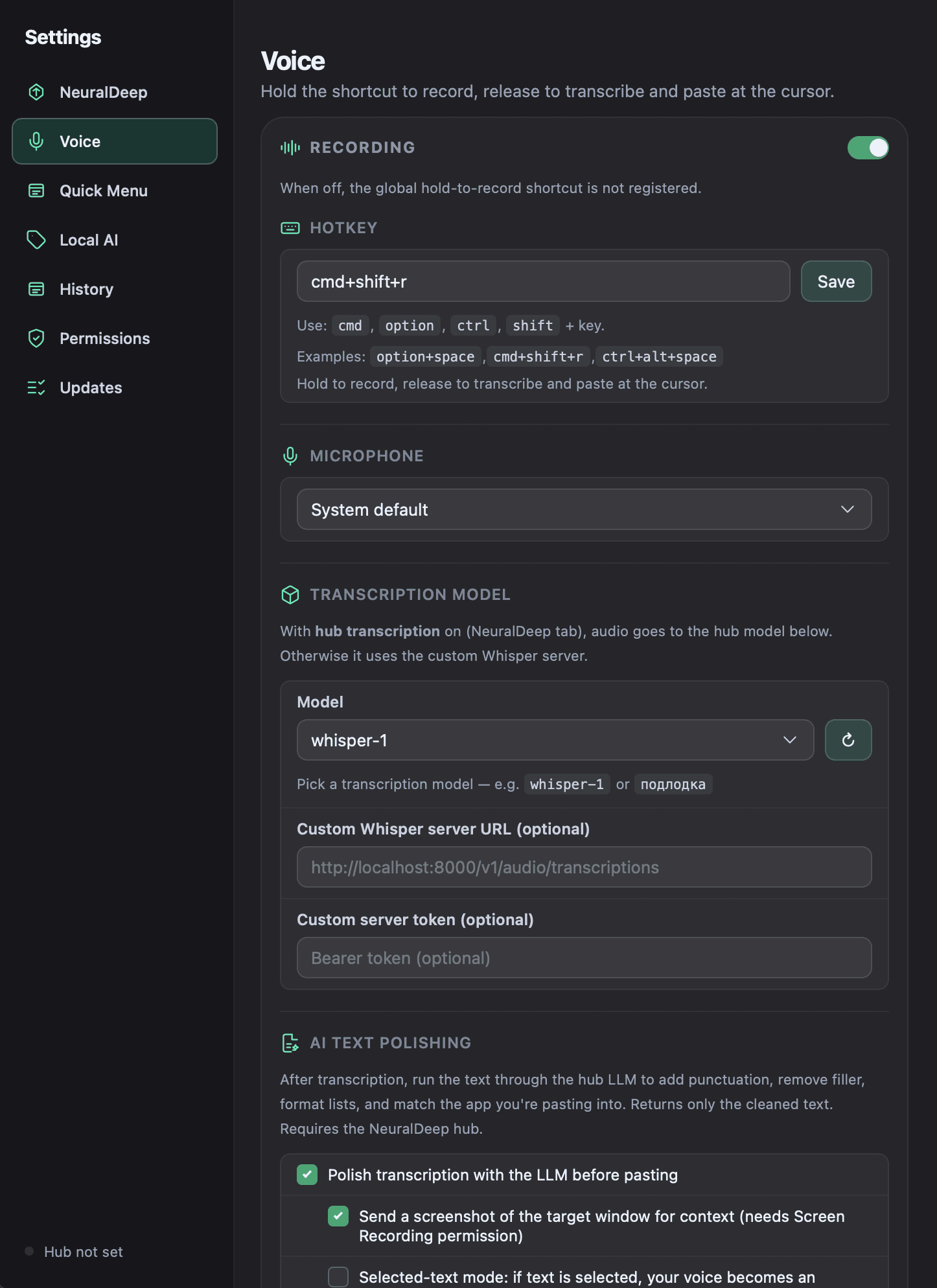Click the Custom Whisper server URL field

pos(584,867)
